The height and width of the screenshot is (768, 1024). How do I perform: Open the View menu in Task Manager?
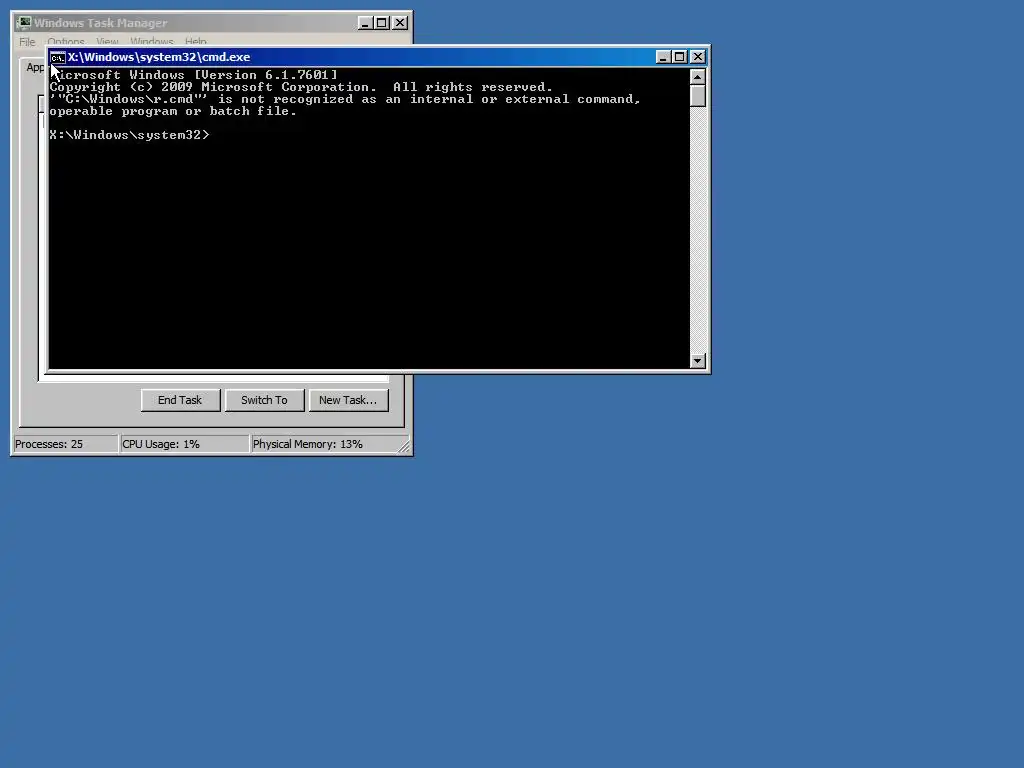click(x=107, y=42)
